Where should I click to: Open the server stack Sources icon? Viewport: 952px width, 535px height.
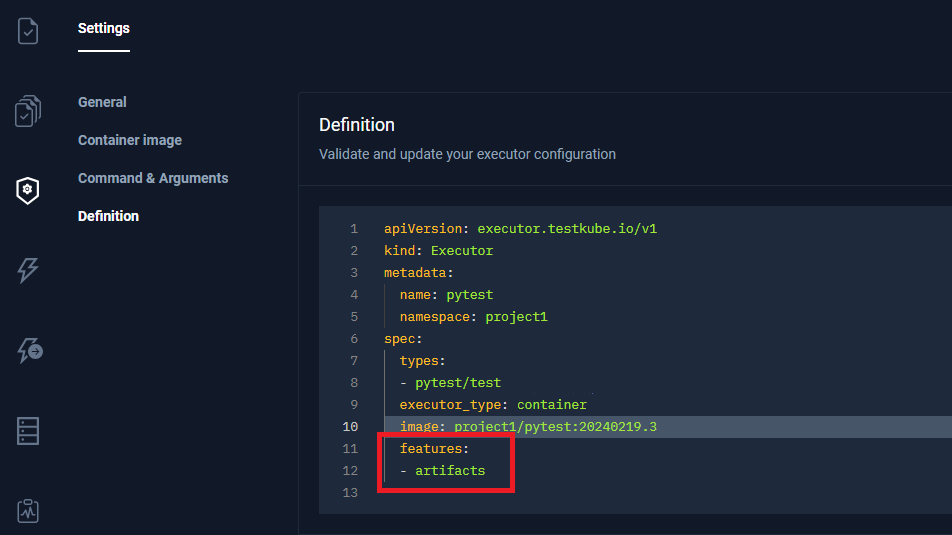click(x=28, y=431)
